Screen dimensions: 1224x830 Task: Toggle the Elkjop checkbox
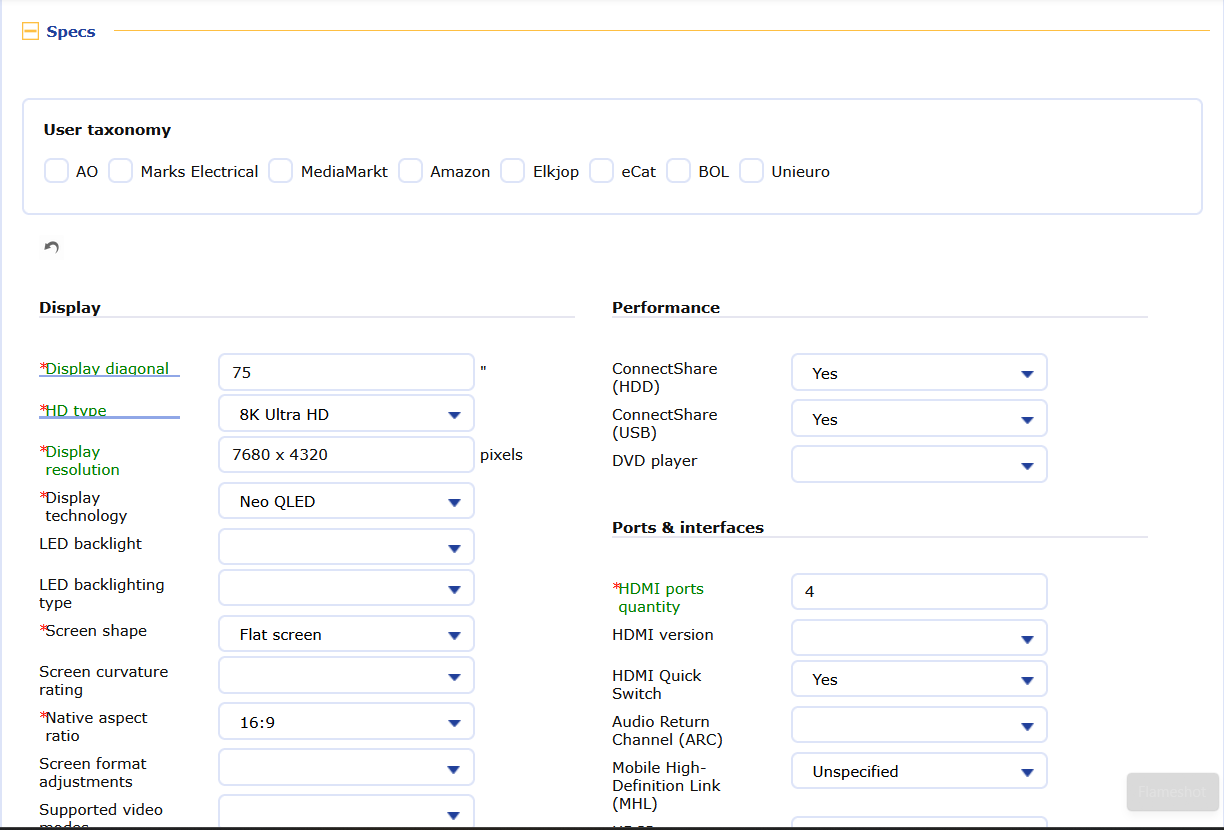click(x=513, y=171)
